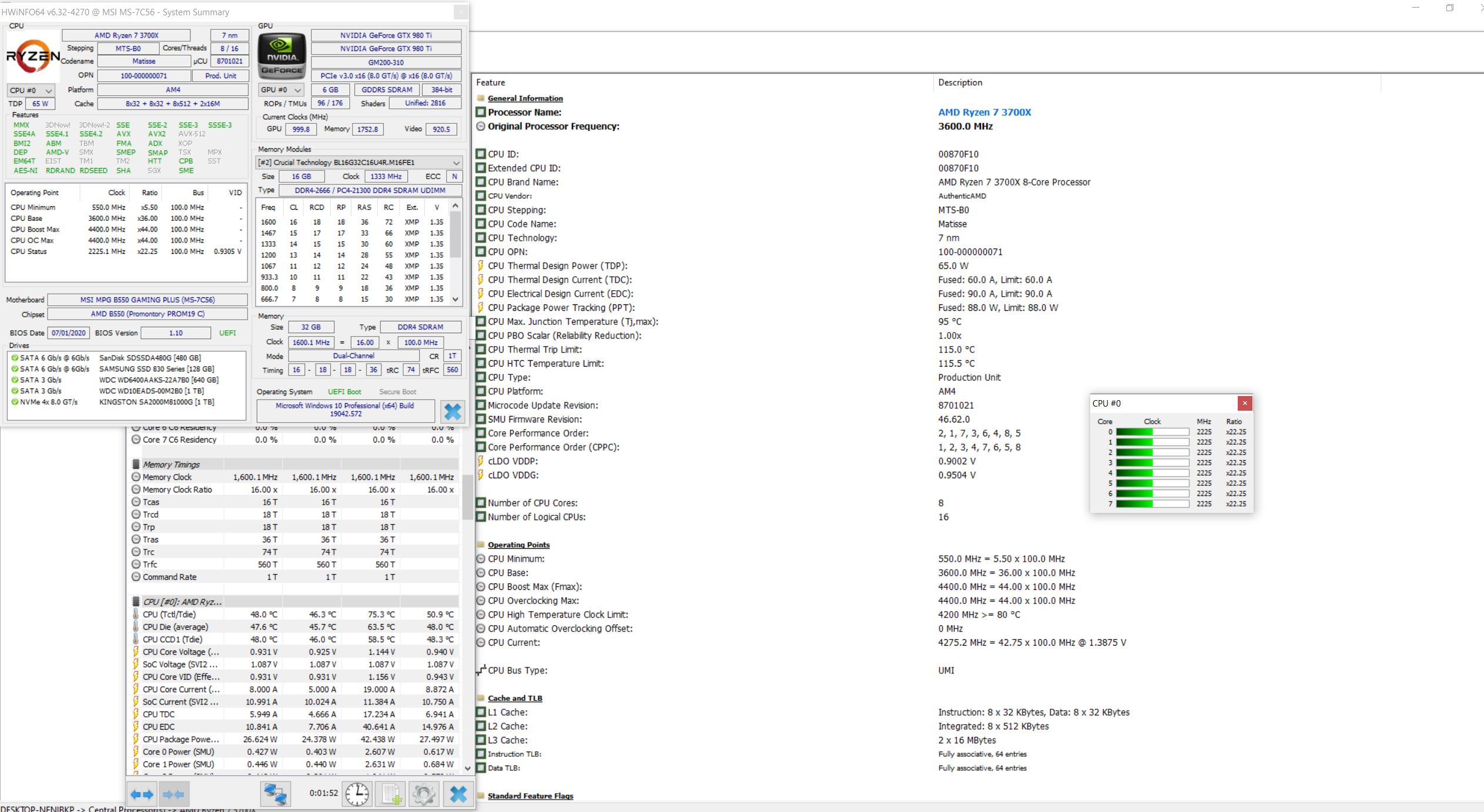
Task: Select the CPU (Tctl/Tdie) sensor row
Action: [x=169, y=614]
